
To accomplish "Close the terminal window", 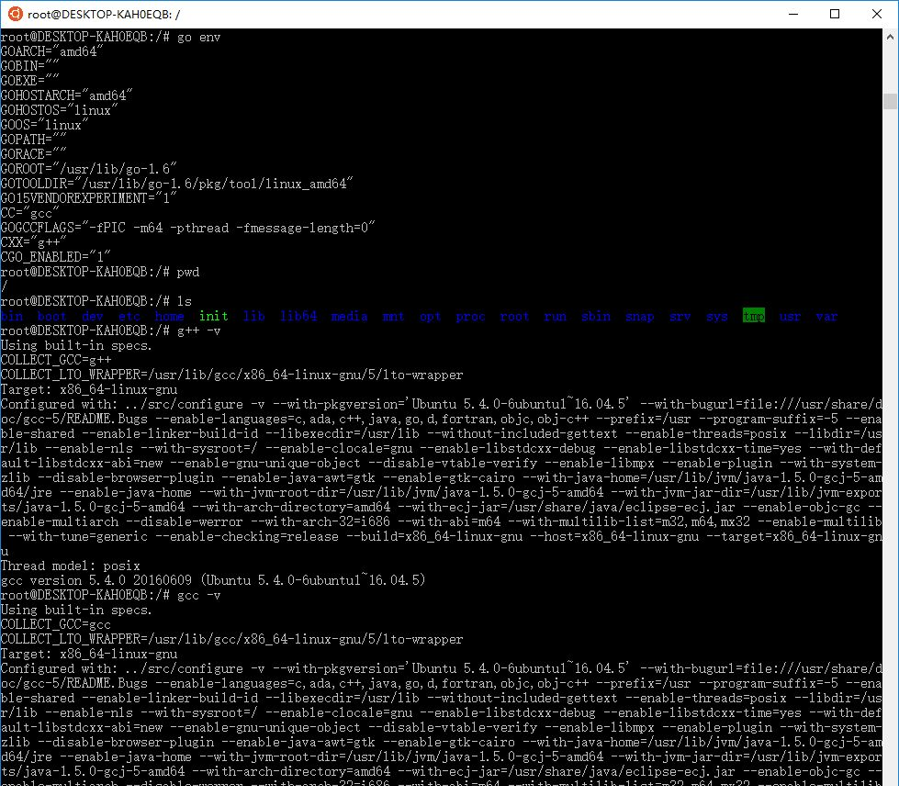I will coord(877,14).
